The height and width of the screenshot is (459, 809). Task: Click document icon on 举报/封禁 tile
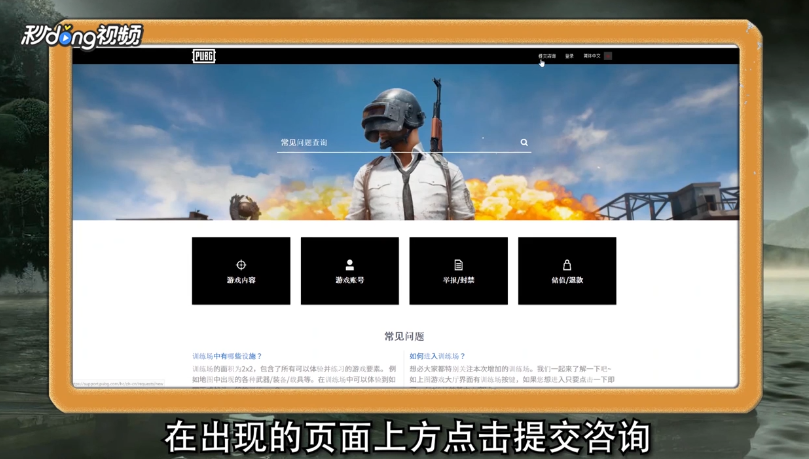459,265
